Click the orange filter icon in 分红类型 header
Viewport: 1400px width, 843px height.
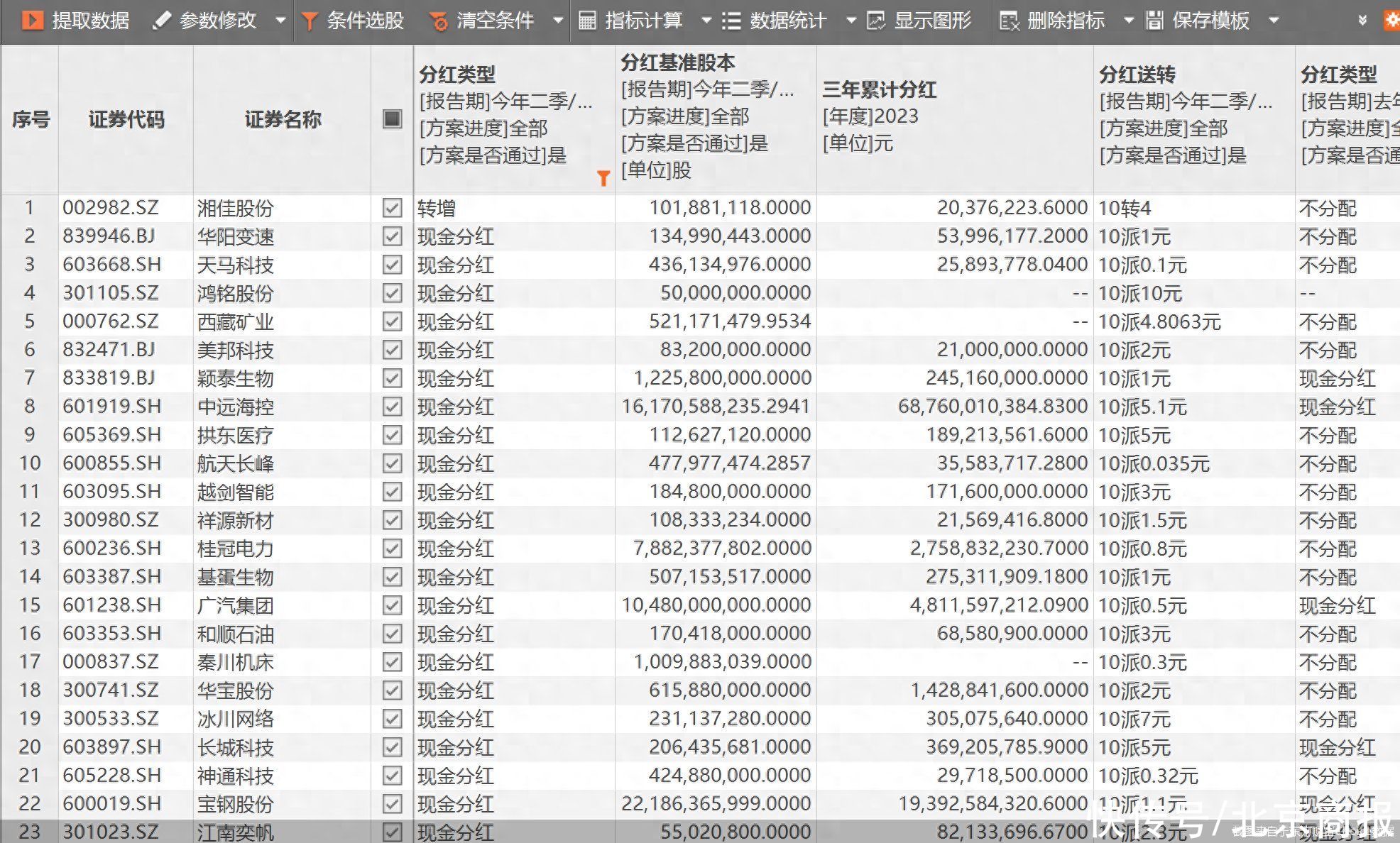603,178
